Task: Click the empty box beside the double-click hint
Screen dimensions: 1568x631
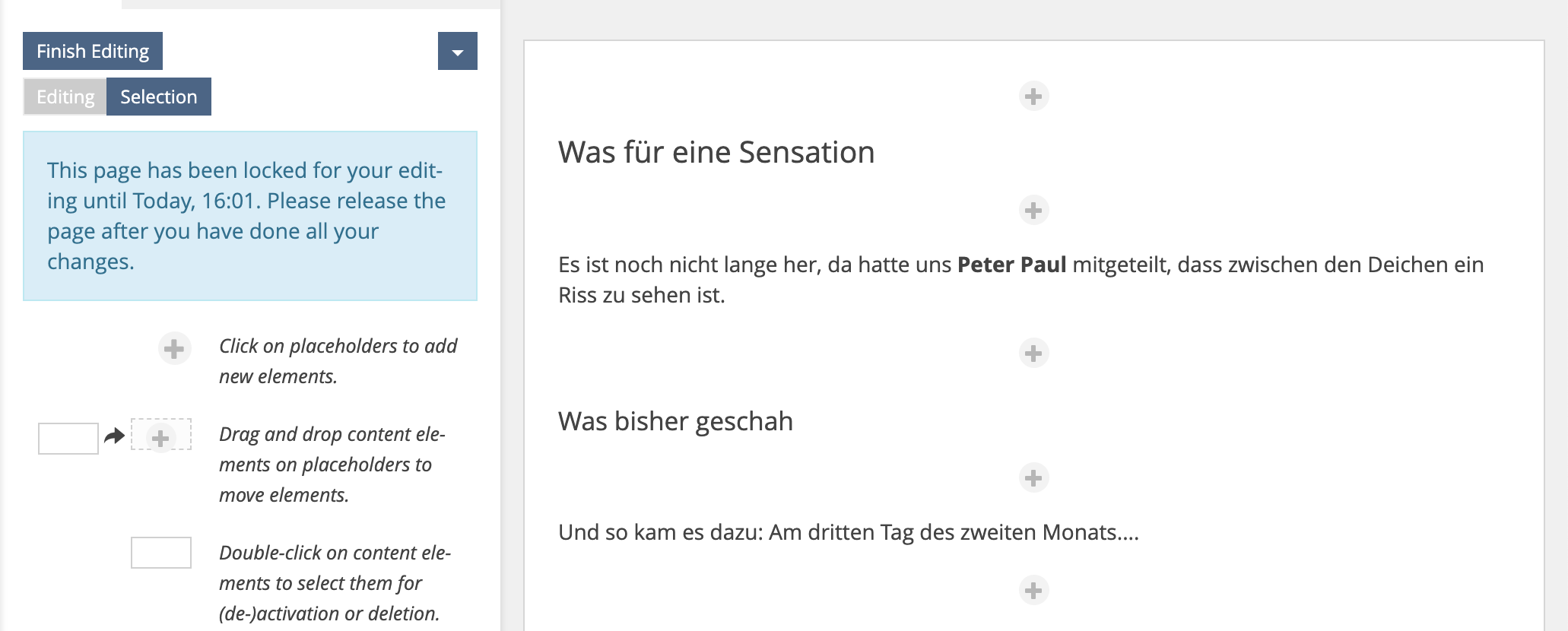Action: click(x=161, y=553)
